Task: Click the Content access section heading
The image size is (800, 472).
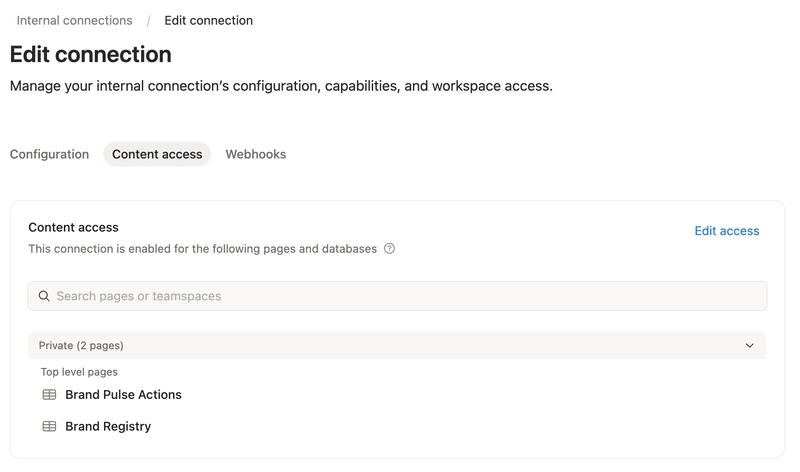Action: [73, 227]
